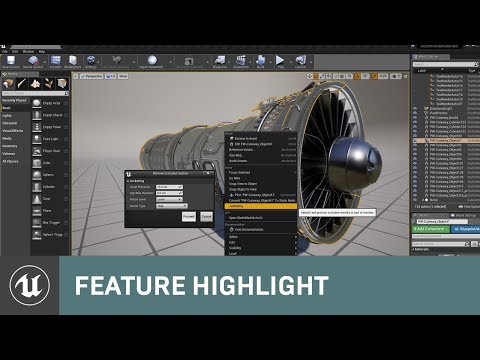Open Source Control from the toolbar

click(x=33, y=60)
